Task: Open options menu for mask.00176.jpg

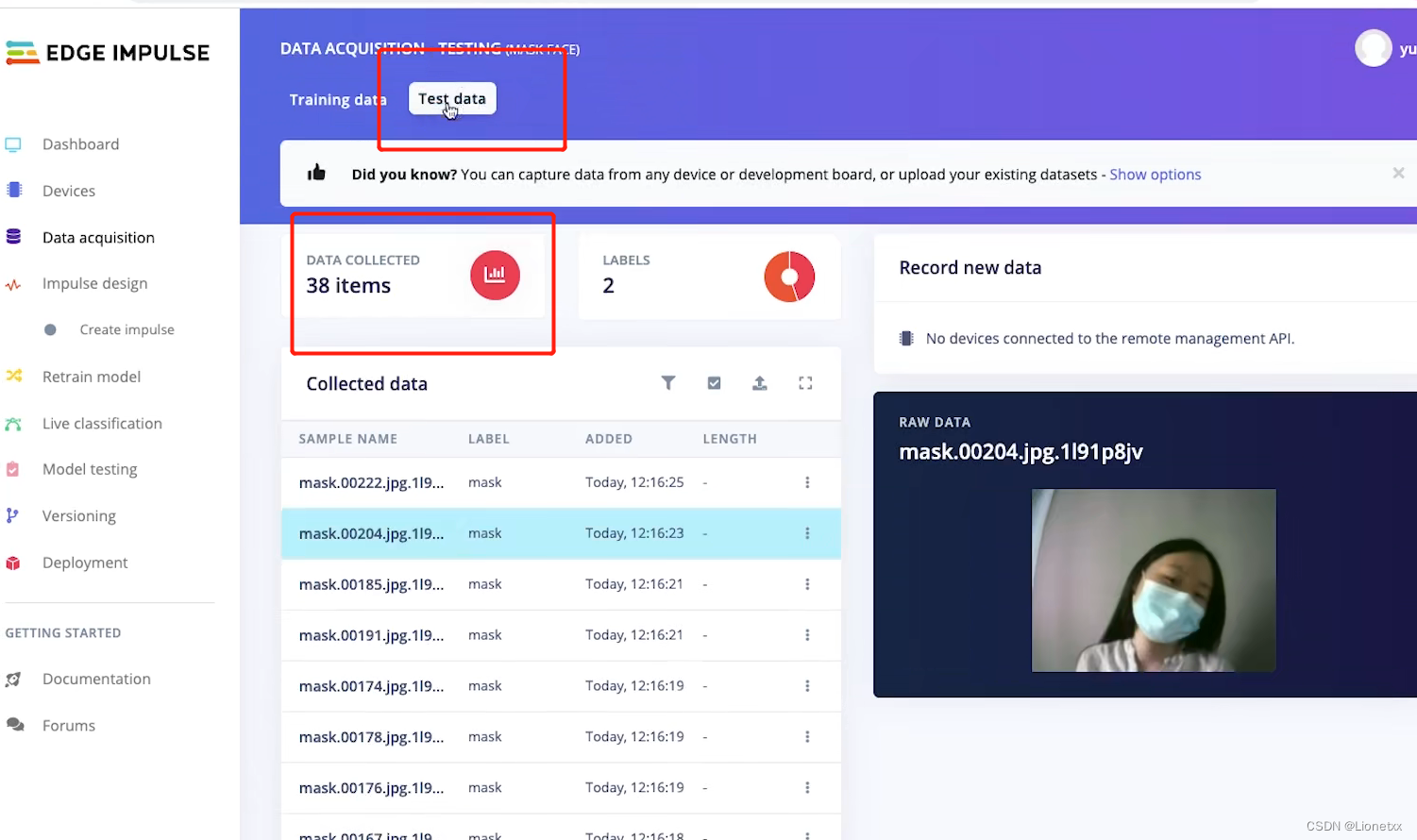Action: click(x=807, y=788)
